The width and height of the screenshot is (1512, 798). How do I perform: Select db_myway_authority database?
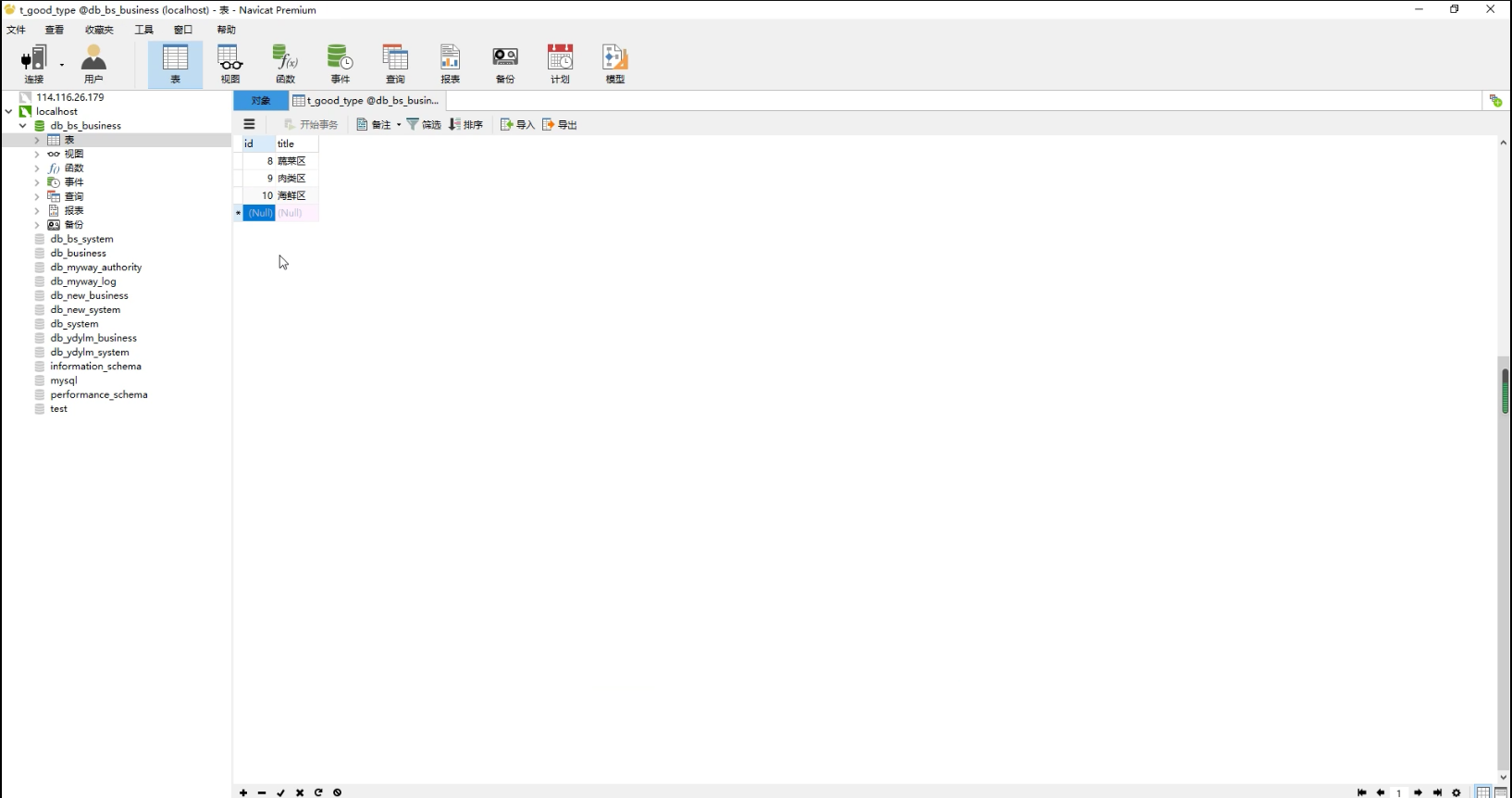[x=96, y=268]
